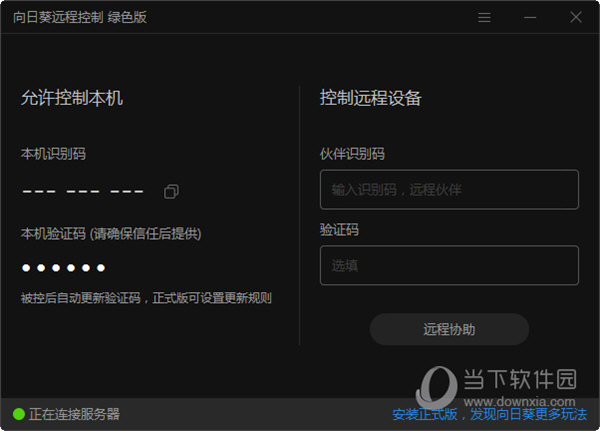This screenshot has height=431, width=600.
Task: Click the 控制远程设备 heading
Action: click(x=370, y=98)
